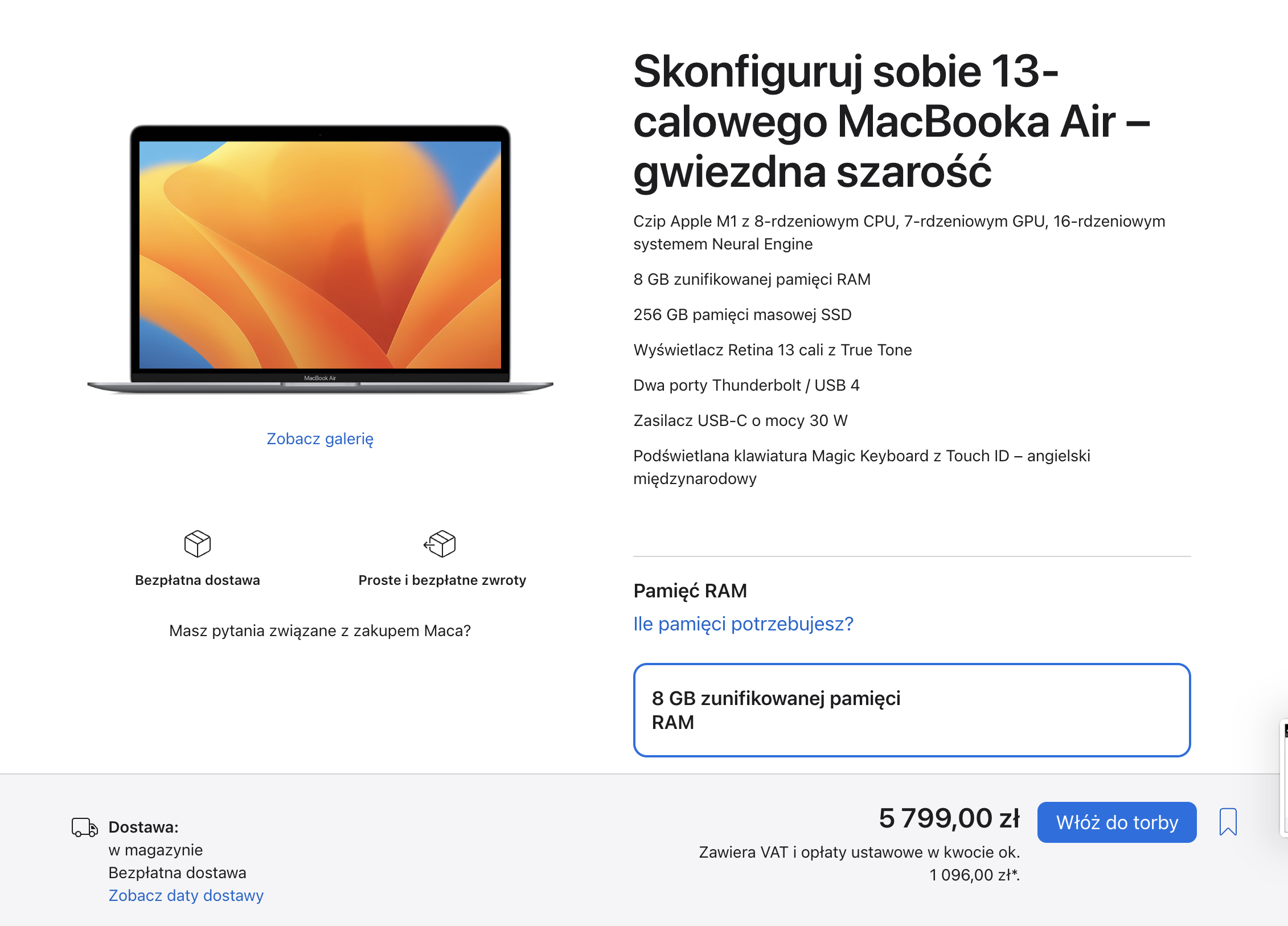
Task: Click Bezpłatna dostawa label
Action: tap(198, 580)
